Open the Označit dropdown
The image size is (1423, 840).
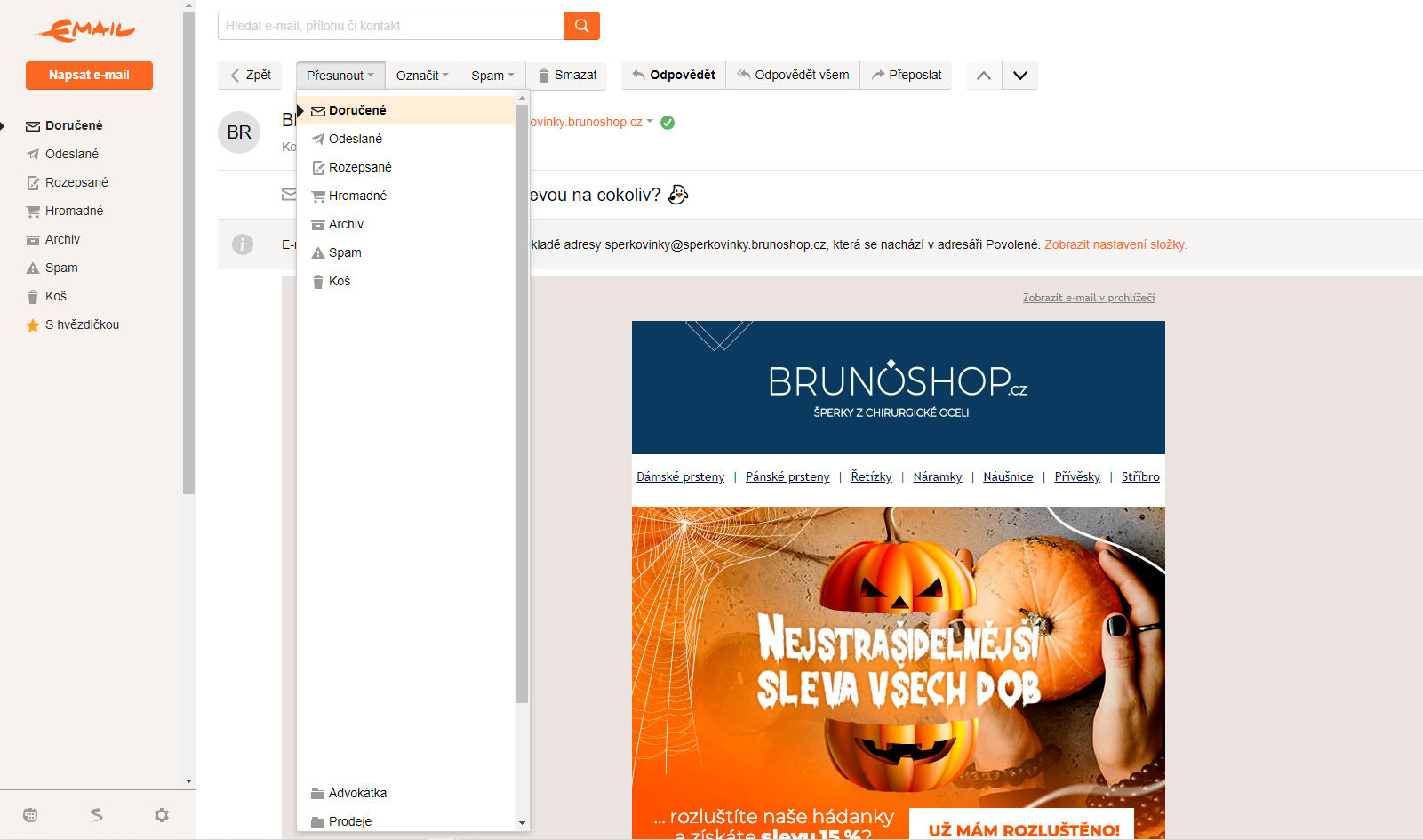coord(422,76)
